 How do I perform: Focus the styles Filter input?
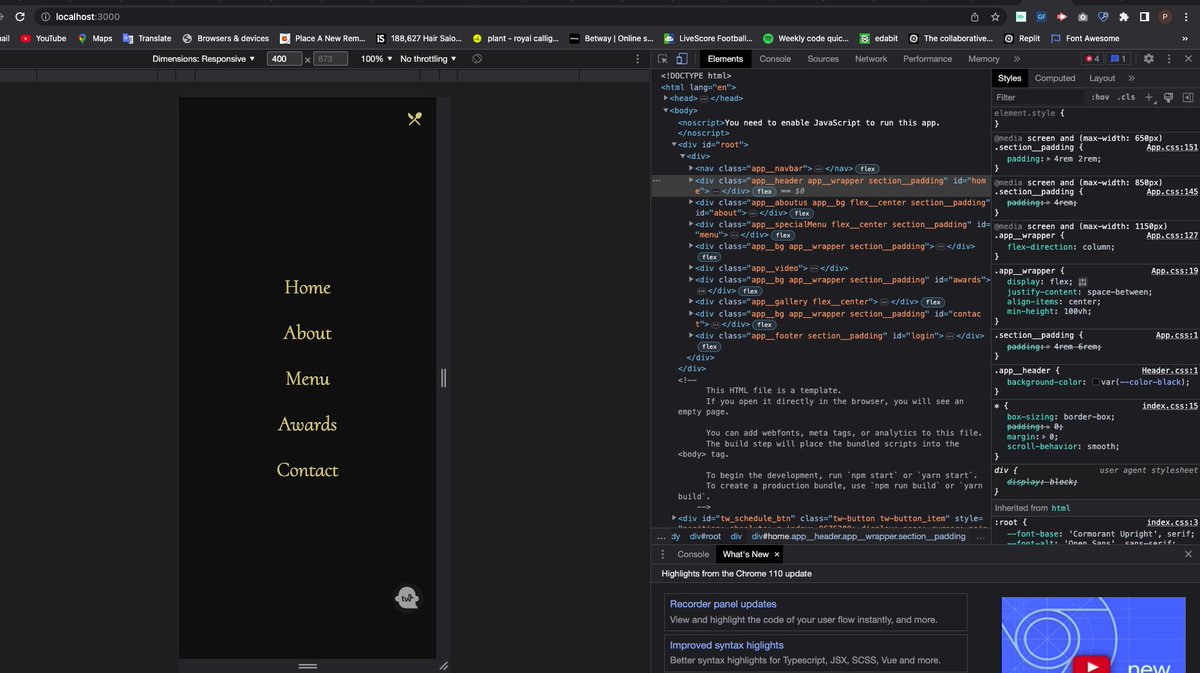click(1038, 97)
